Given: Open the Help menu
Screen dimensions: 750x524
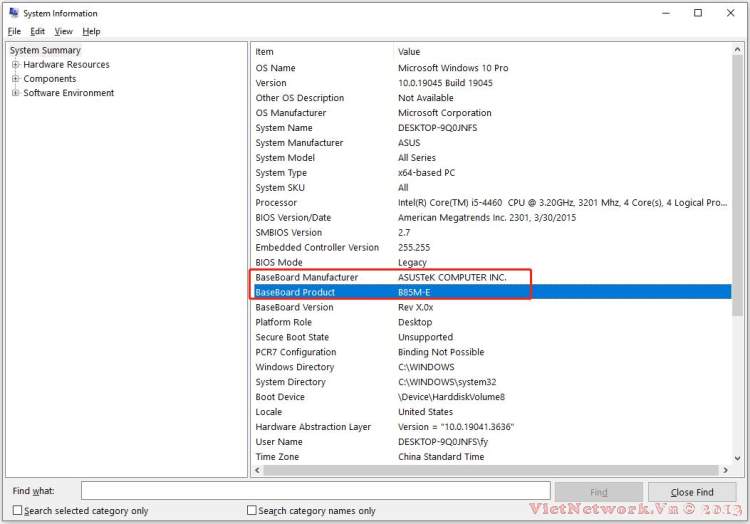Looking at the screenshot, I should (x=91, y=31).
